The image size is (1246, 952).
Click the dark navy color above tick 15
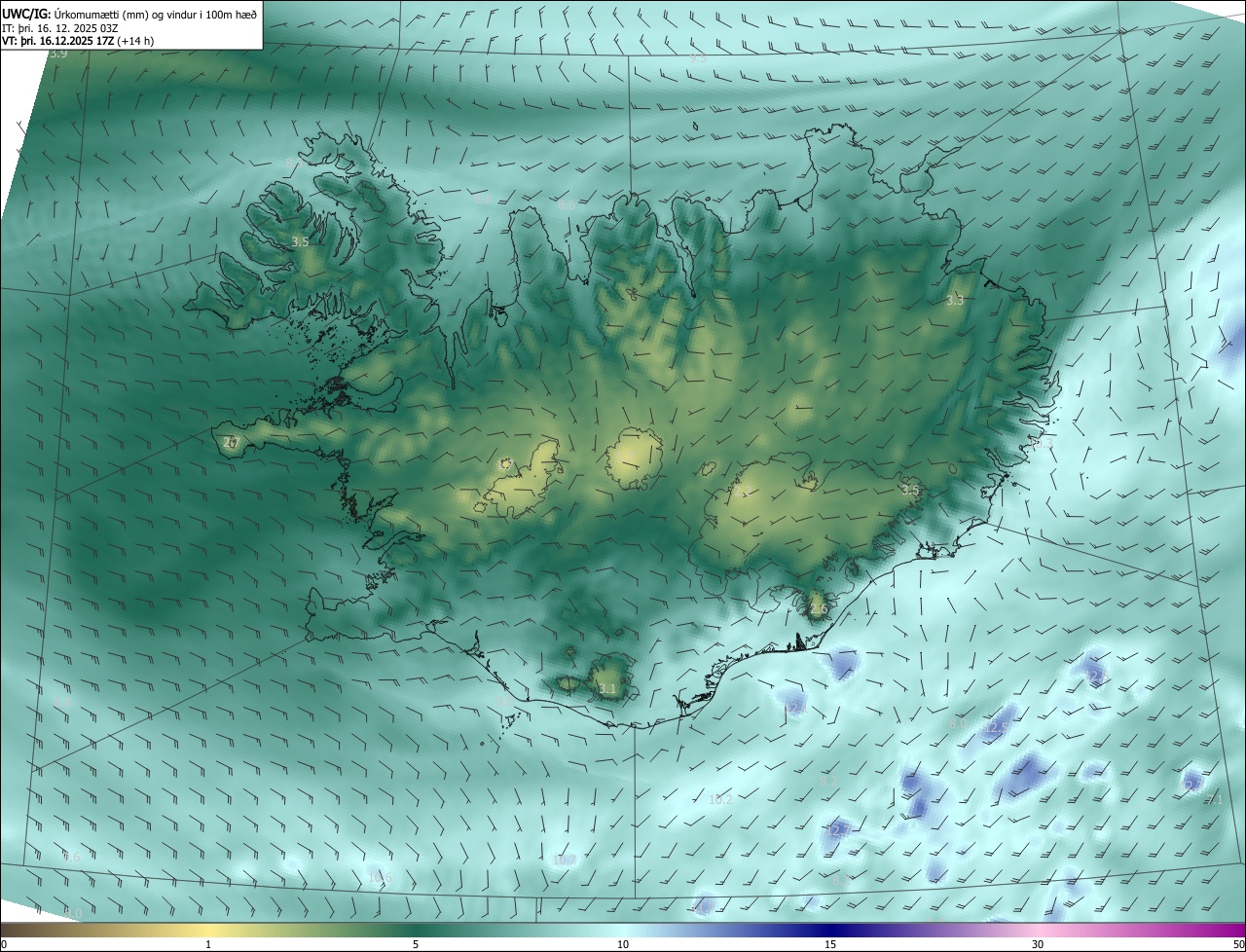pyautogui.click(x=830, y=930)
